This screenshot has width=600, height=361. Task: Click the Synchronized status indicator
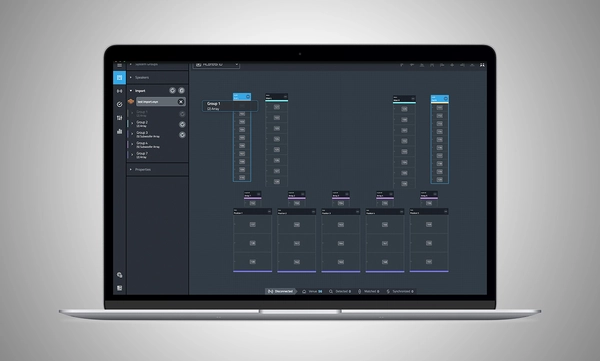[x=400, y=291]
